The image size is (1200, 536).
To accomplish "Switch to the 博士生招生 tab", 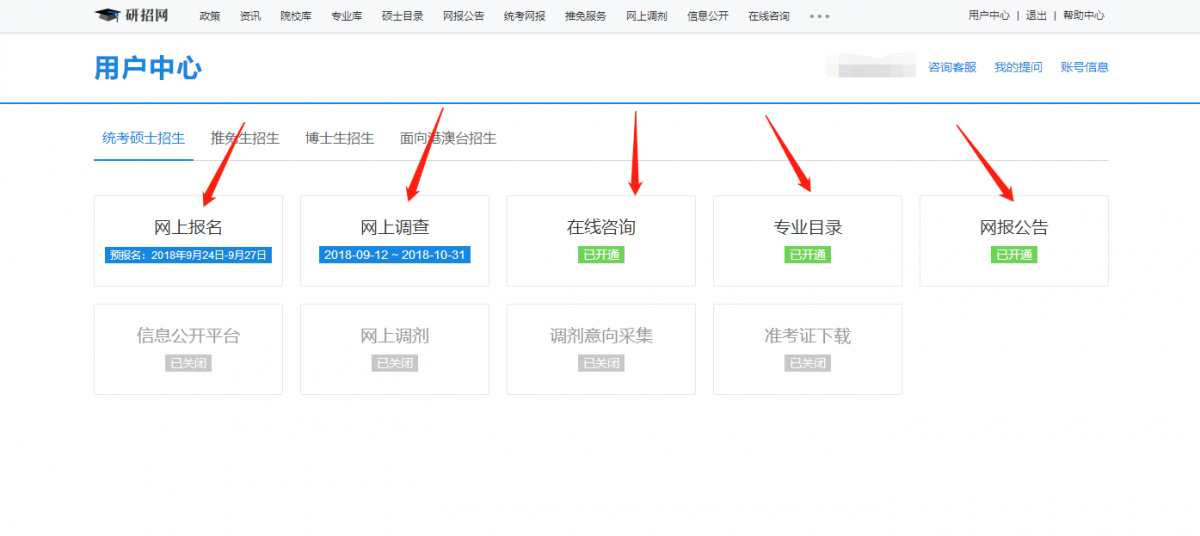I will pos(340,138).
